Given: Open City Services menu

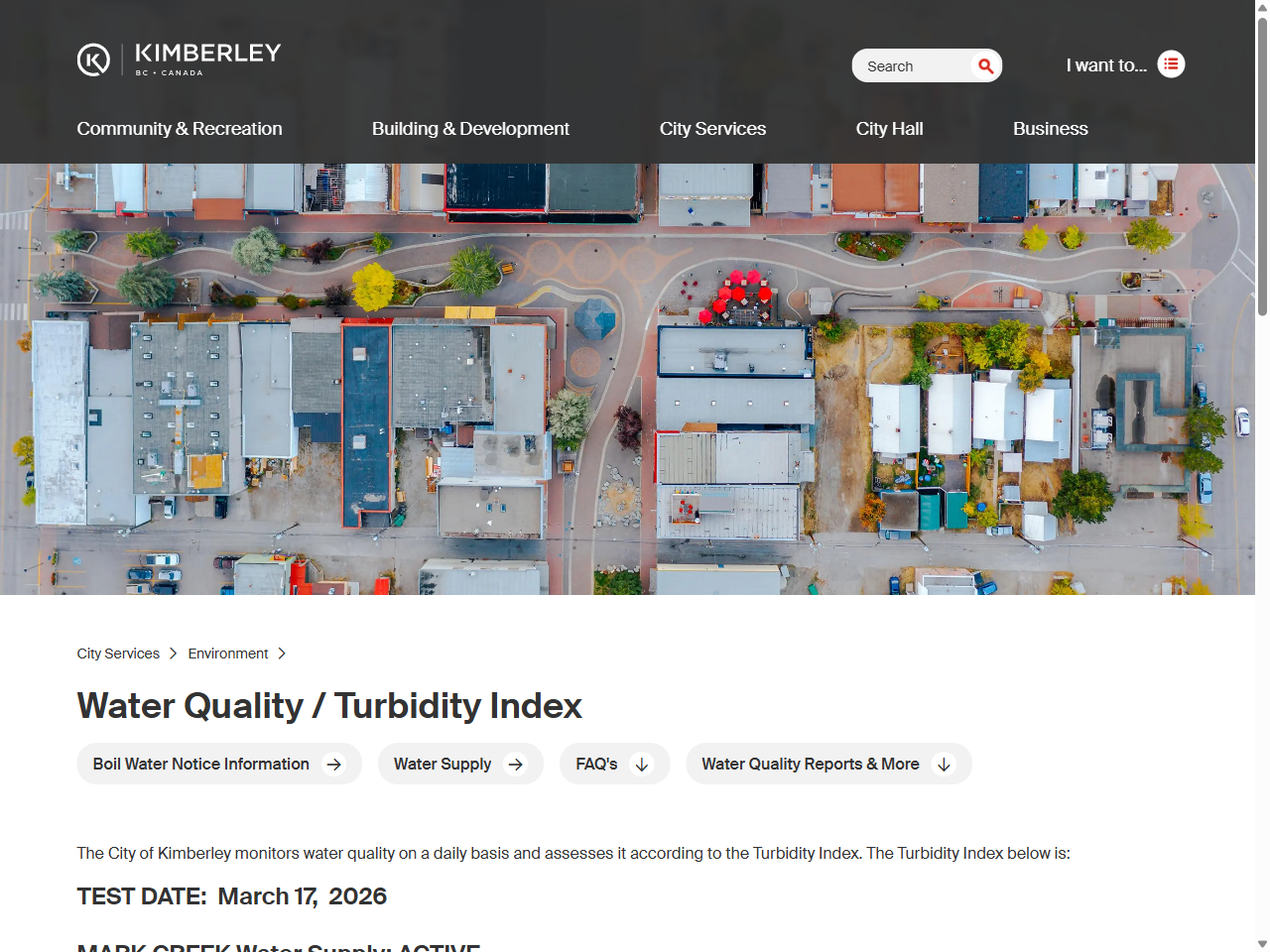Looking at the screenshot, I should (x=712, y=129).
